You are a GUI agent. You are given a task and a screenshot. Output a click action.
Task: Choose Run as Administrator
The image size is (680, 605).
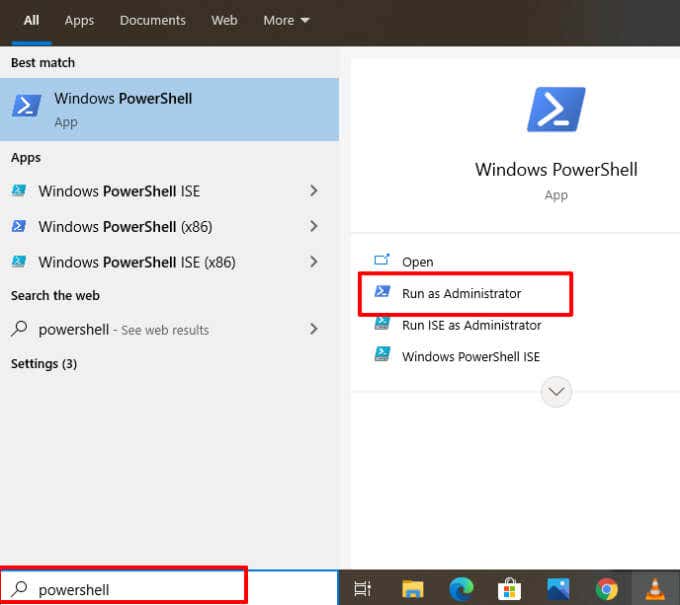coord(461,294)
